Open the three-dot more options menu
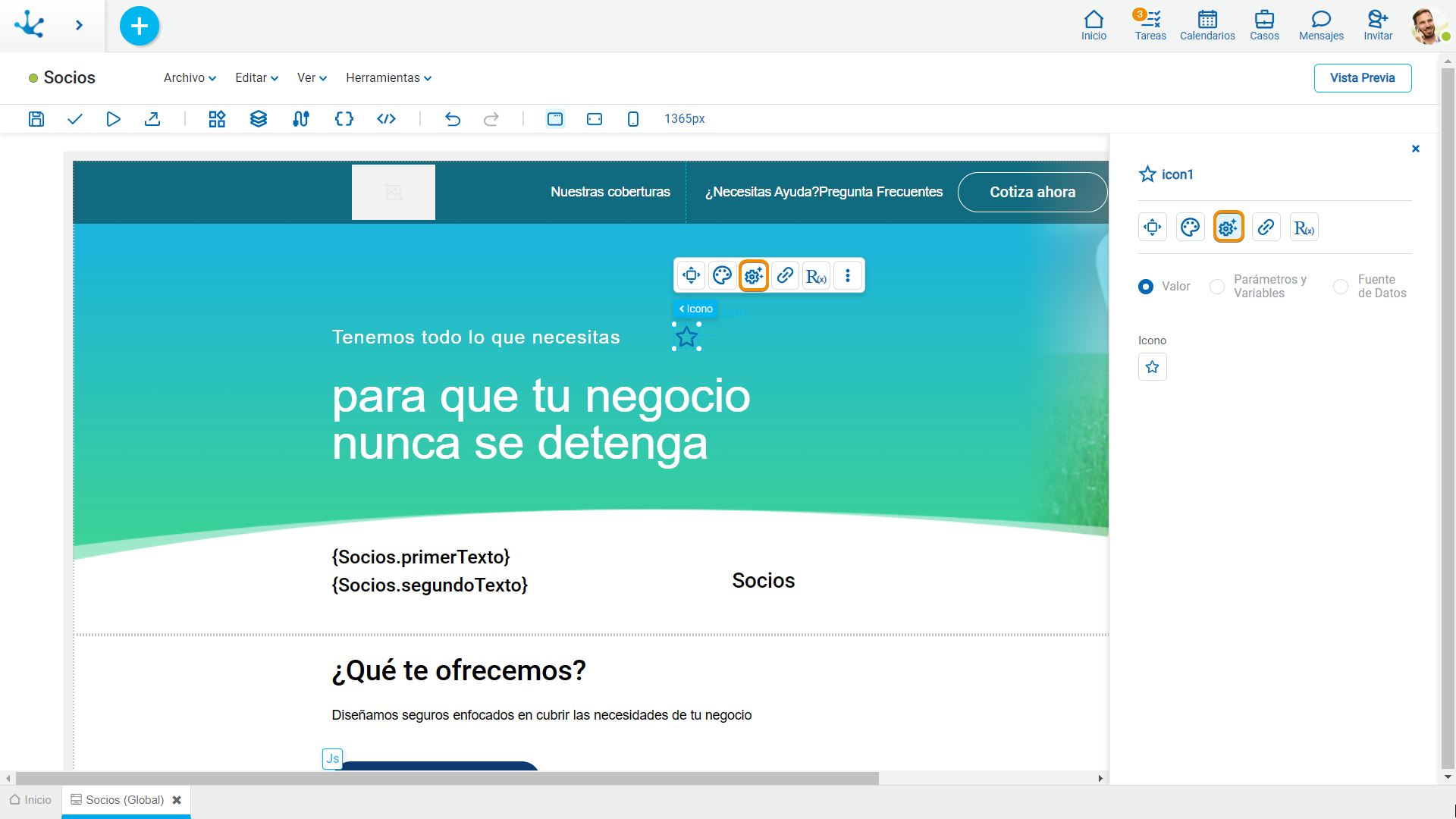 pyautogui.click(x=848, y=275)
